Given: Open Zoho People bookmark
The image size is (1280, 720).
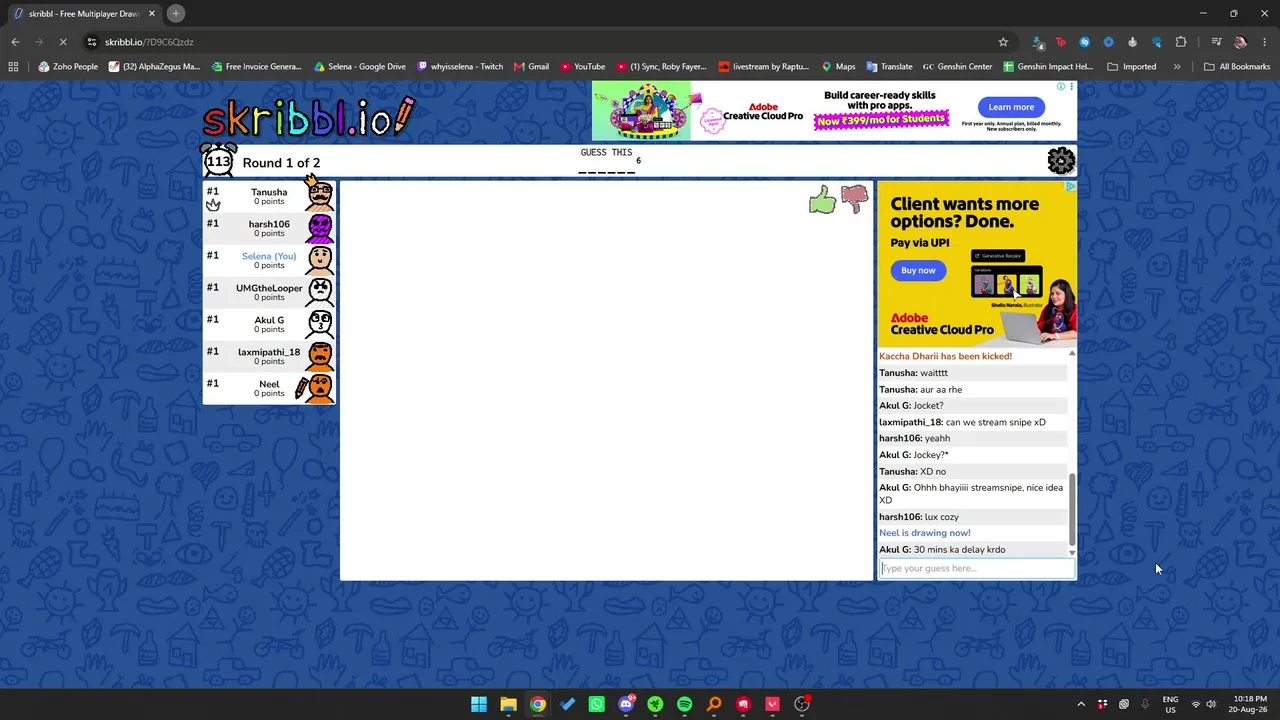Looking at the screenshot, I should pos(68,67).
